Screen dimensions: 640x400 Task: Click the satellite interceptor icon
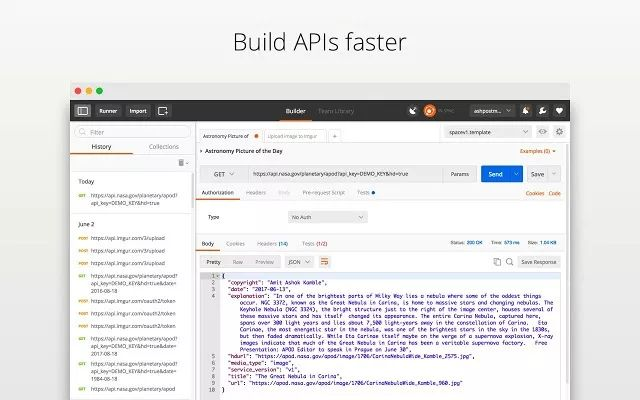point(413,111)
